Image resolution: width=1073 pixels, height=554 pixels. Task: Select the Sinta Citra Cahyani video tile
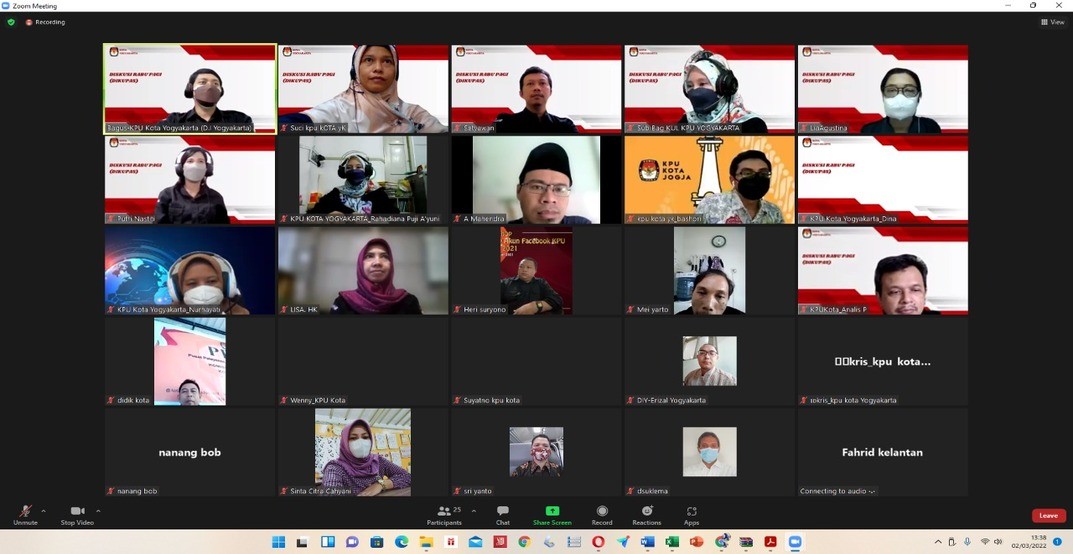click(x=363, y=451)
